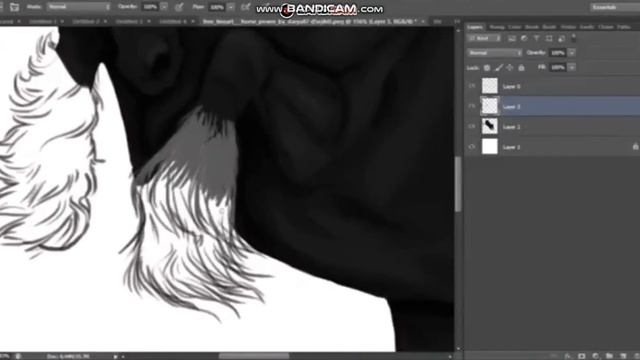Create a new group folder icon
Screen dimensions: 640x360
pos(609,356)
